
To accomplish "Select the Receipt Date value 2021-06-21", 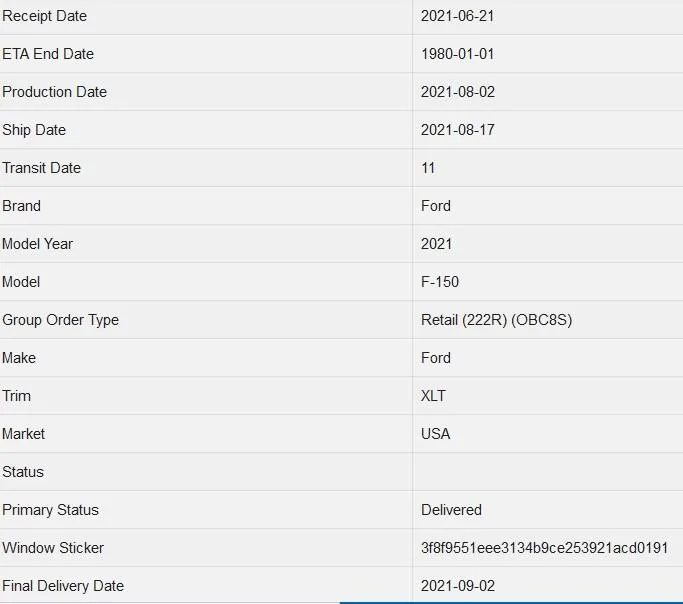I will [457, 16].
